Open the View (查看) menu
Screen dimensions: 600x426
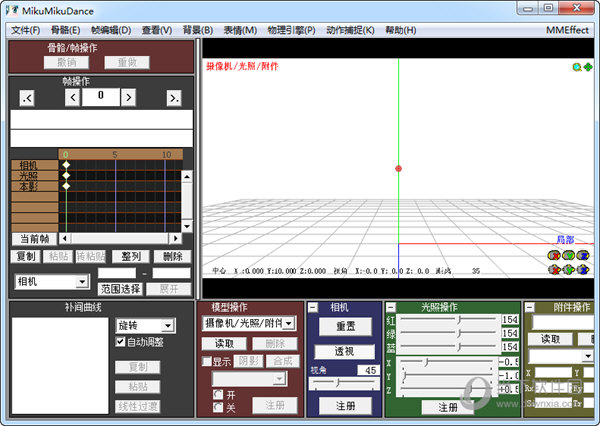[x=157, y=30]
